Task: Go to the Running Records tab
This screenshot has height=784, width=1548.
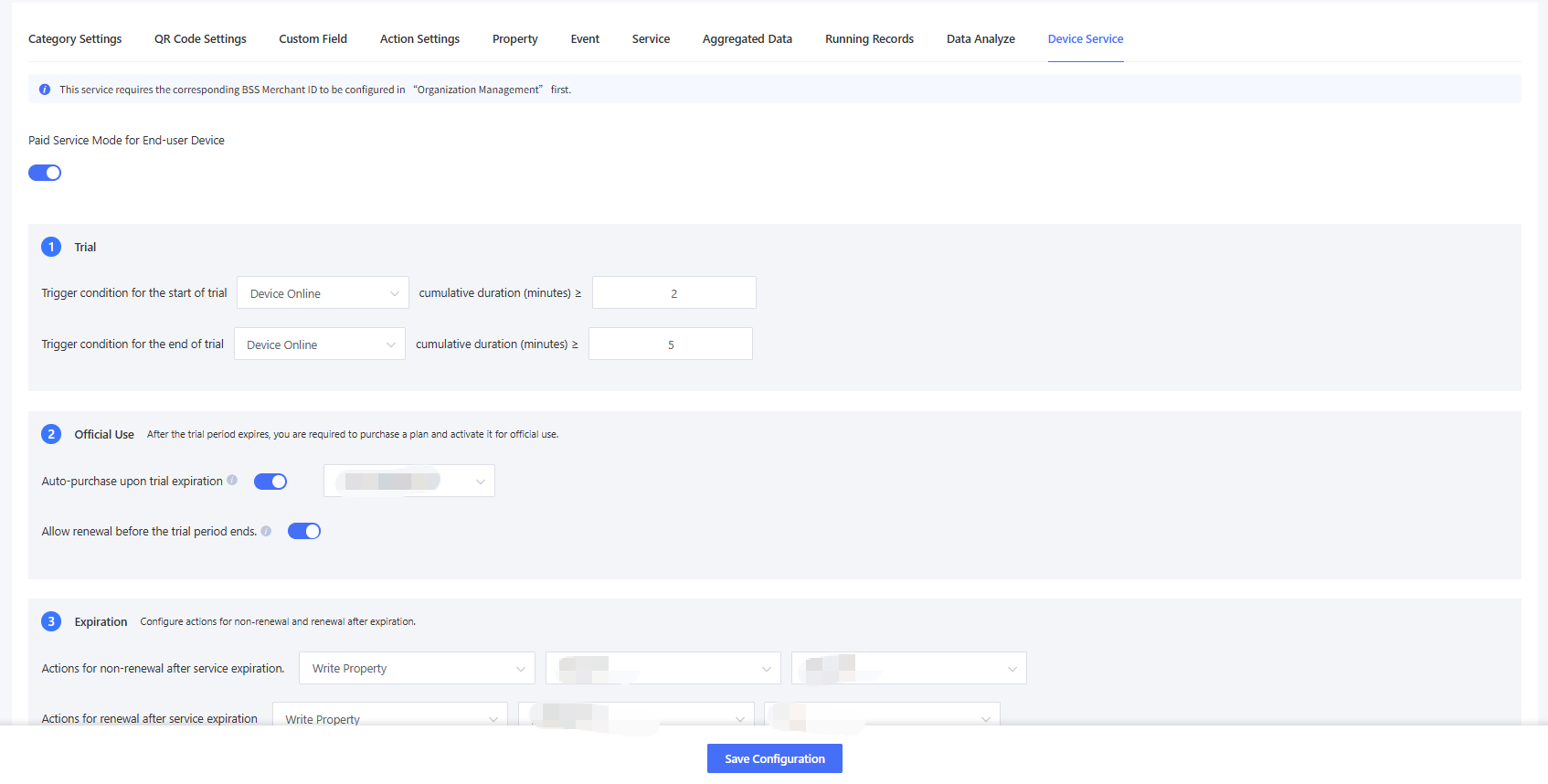Action: tap(869, 39)
